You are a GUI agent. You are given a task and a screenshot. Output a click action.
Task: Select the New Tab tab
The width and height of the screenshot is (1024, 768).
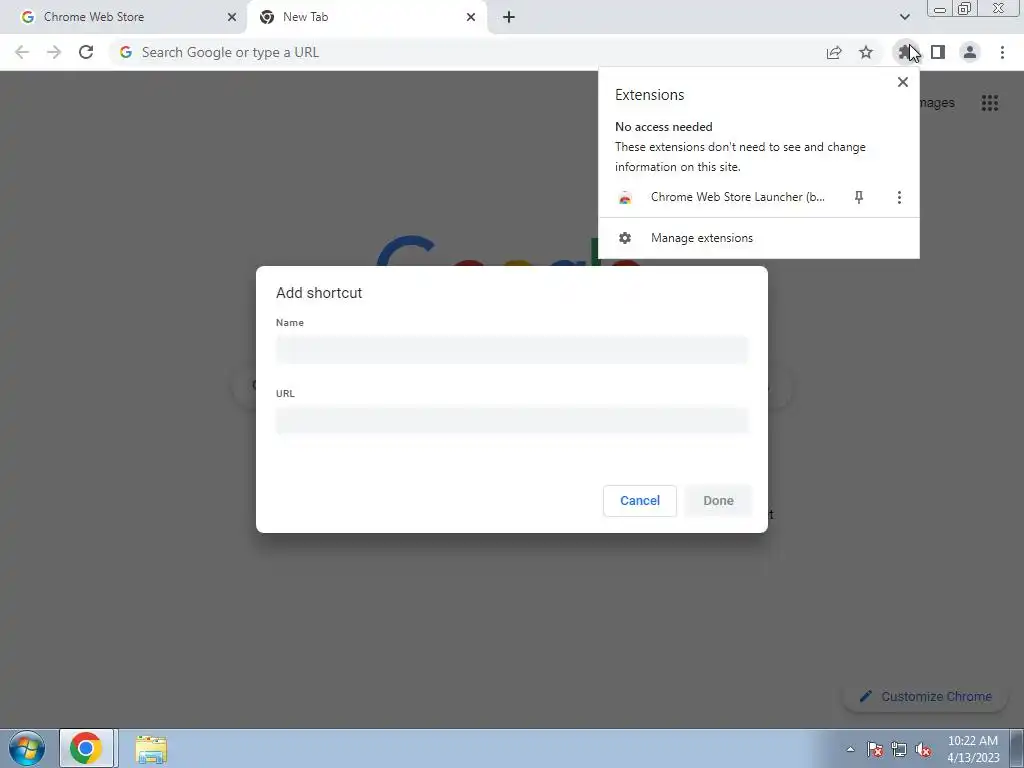tap(366, 17)
